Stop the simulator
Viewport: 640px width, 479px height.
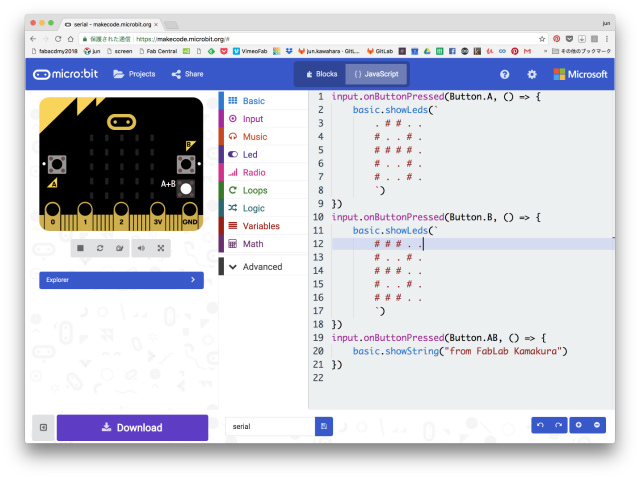(80, 248)
